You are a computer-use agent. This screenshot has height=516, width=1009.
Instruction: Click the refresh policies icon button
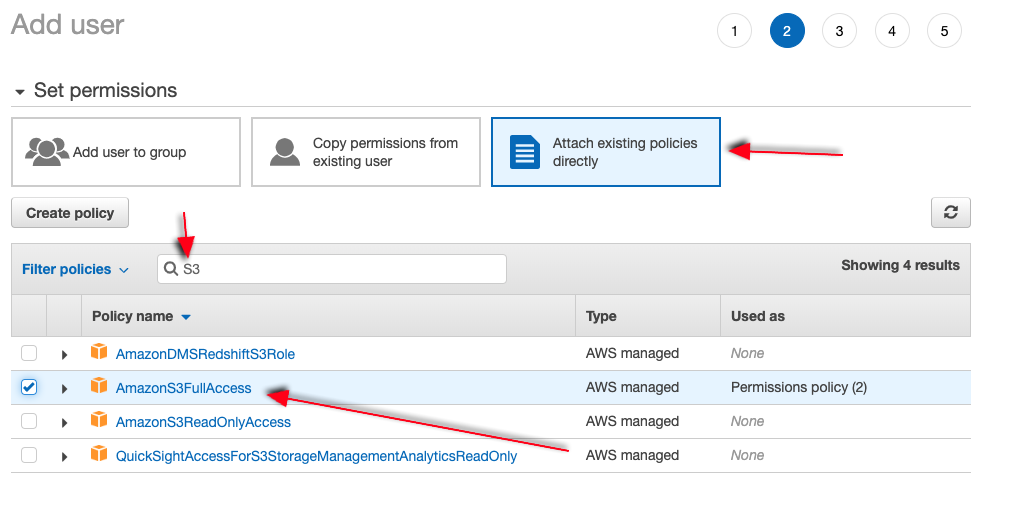(x=950, y=212)
